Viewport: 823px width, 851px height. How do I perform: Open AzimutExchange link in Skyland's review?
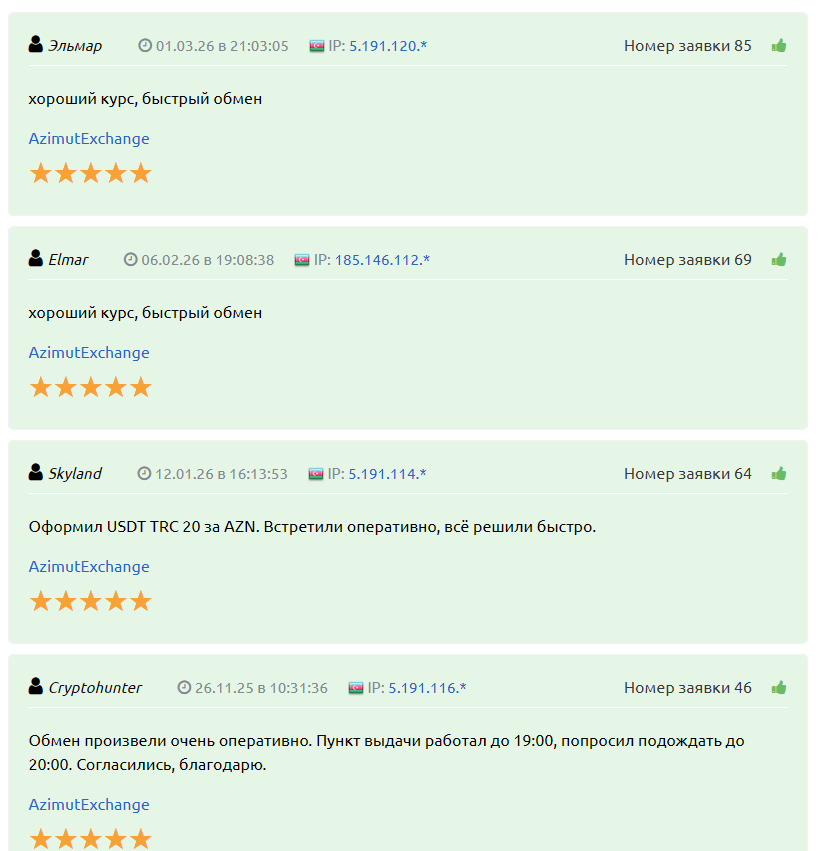89,567
